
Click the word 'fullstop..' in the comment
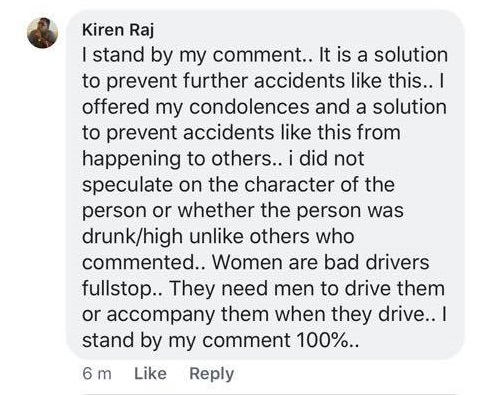pyautogui.click(x=123, y=289)
